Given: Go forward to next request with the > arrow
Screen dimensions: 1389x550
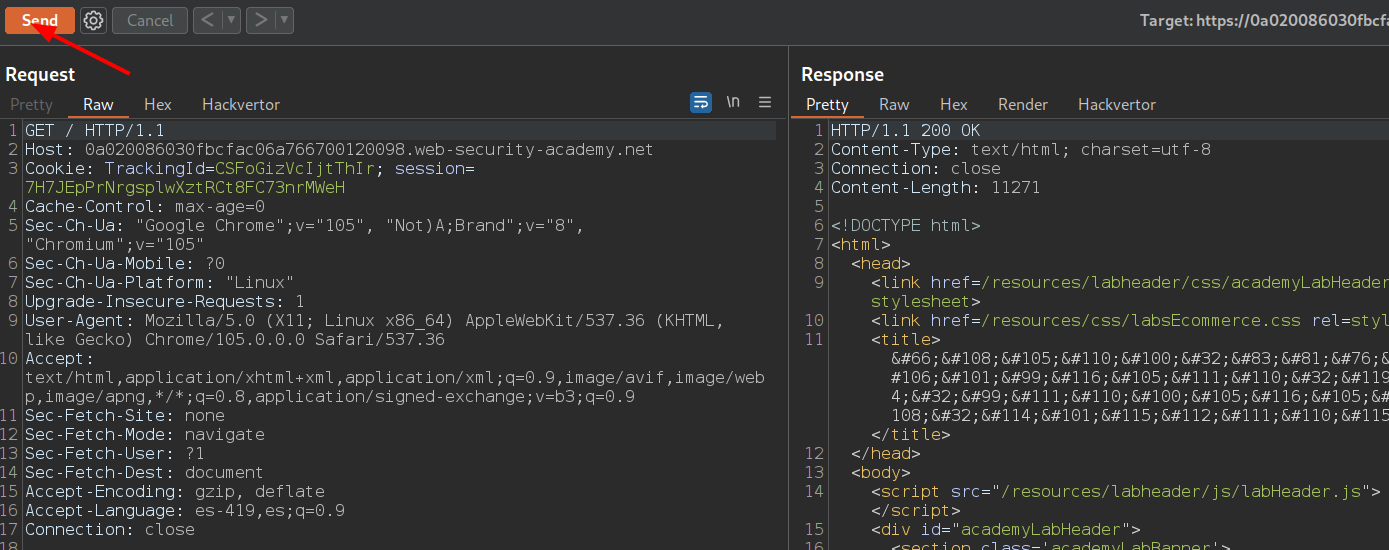Looking at the screenshot, I should 260,20.
